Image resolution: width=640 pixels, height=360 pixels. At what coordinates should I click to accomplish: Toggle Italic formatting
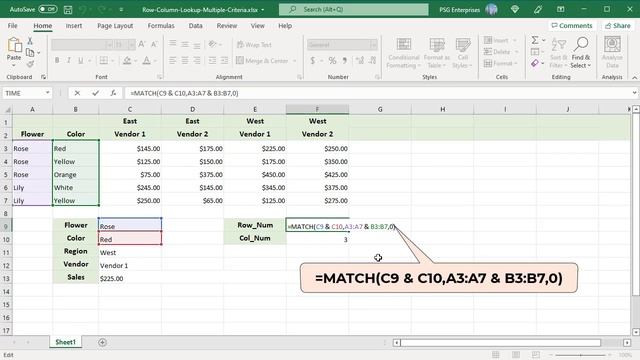69,60
